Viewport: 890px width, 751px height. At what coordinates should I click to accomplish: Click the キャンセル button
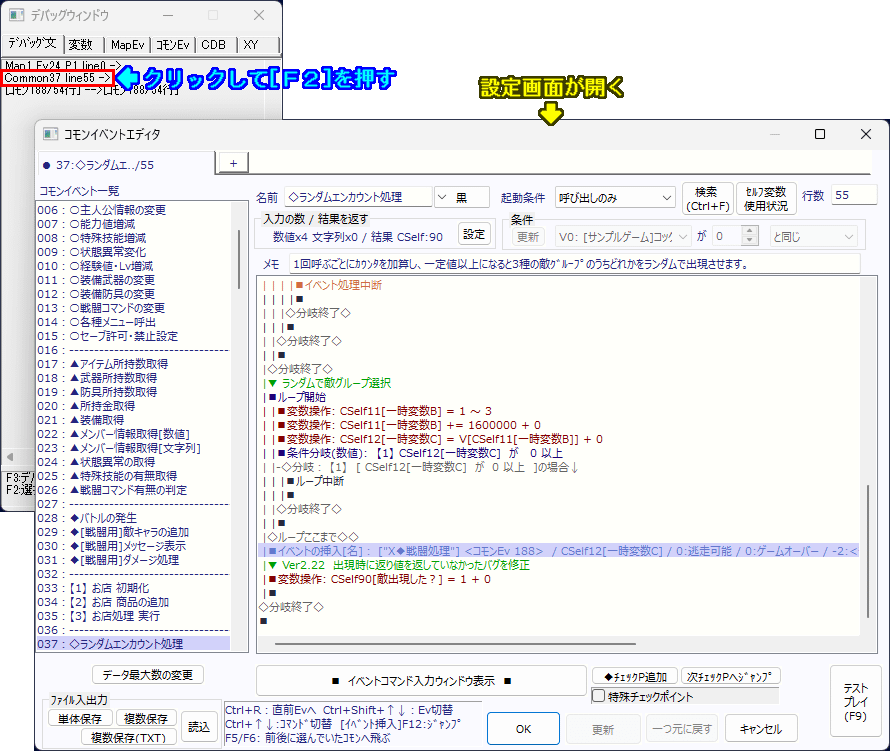click(761, 729)
